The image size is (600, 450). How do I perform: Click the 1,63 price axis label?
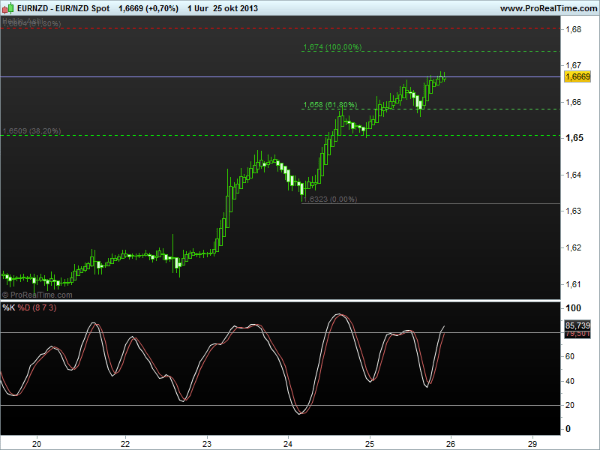tap(573, 211)
